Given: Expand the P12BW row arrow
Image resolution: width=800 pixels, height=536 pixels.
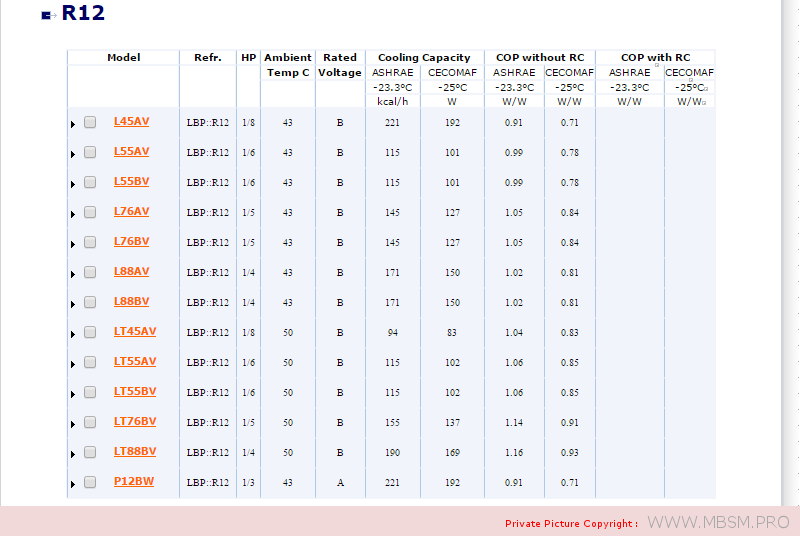Looking at the screenshot, I should pos(73,484).
